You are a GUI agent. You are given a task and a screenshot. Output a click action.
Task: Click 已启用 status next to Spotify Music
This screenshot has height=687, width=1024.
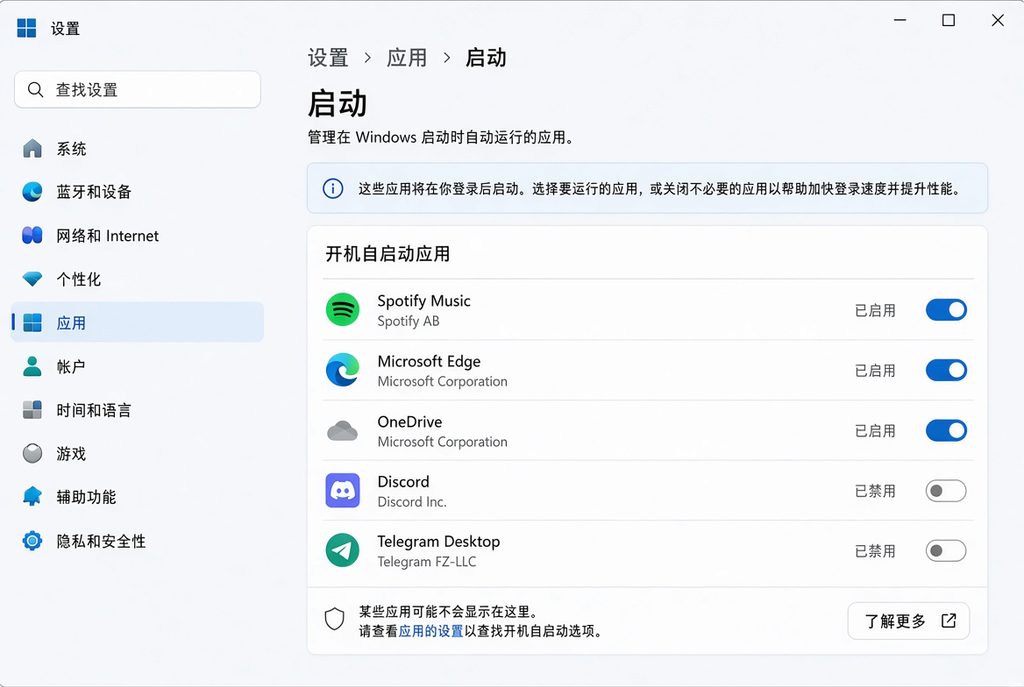[x=875, y=310]
